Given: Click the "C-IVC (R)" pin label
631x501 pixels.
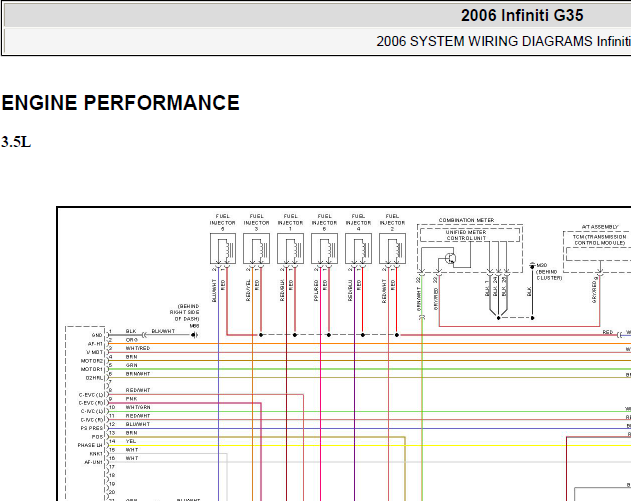Looking at the screenshot, I should [x=92, y=420].
